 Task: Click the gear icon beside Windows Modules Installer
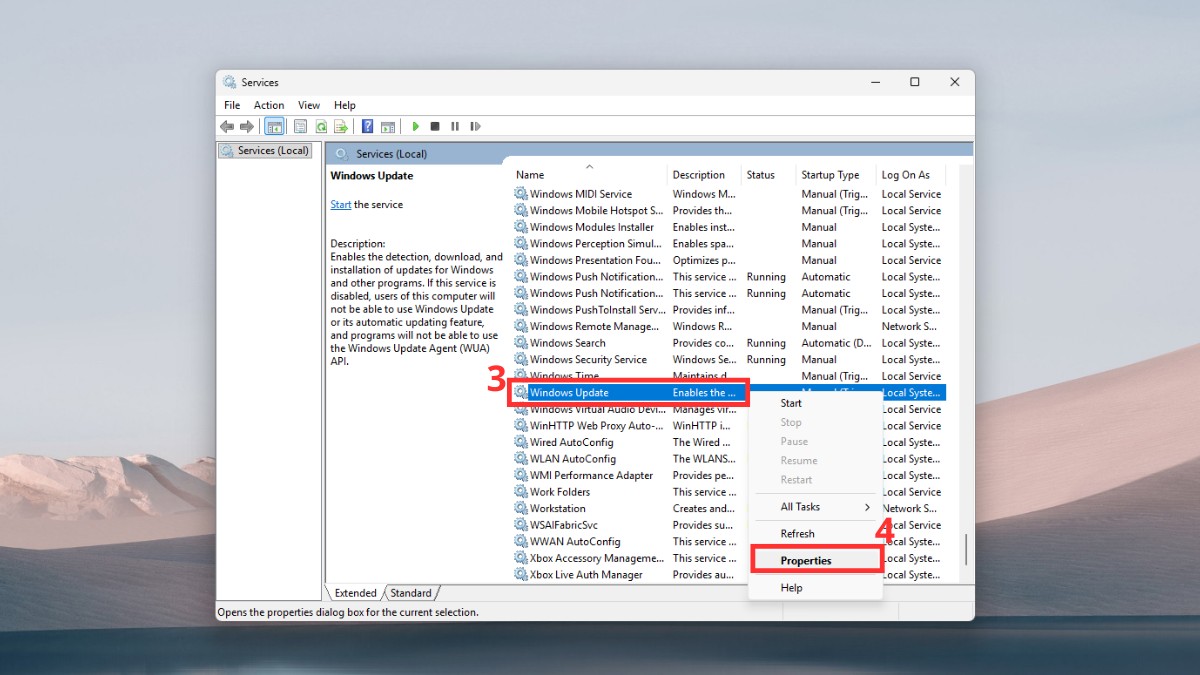click(x=520, y=227)
